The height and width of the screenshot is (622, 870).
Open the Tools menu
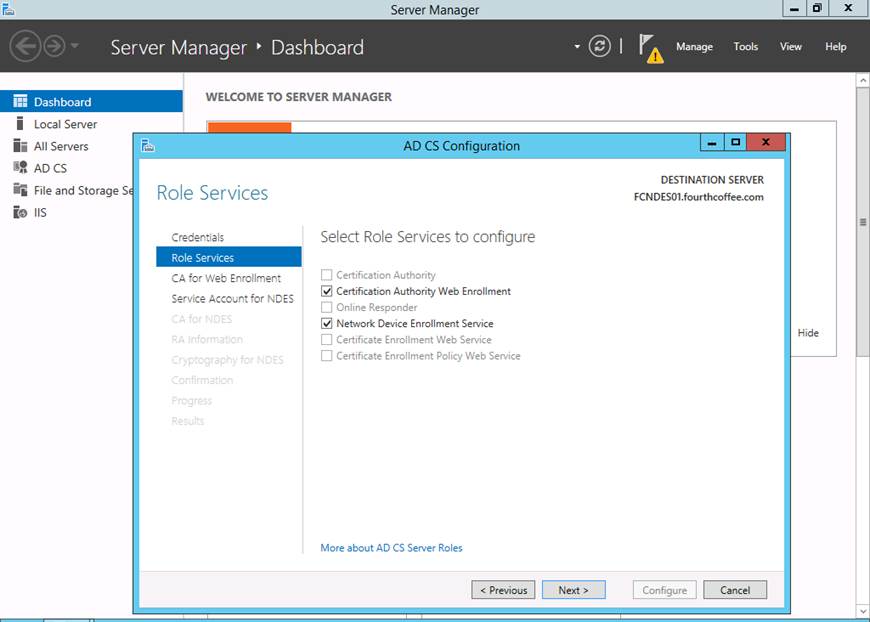pyautogui.click(x=745, y=47)
